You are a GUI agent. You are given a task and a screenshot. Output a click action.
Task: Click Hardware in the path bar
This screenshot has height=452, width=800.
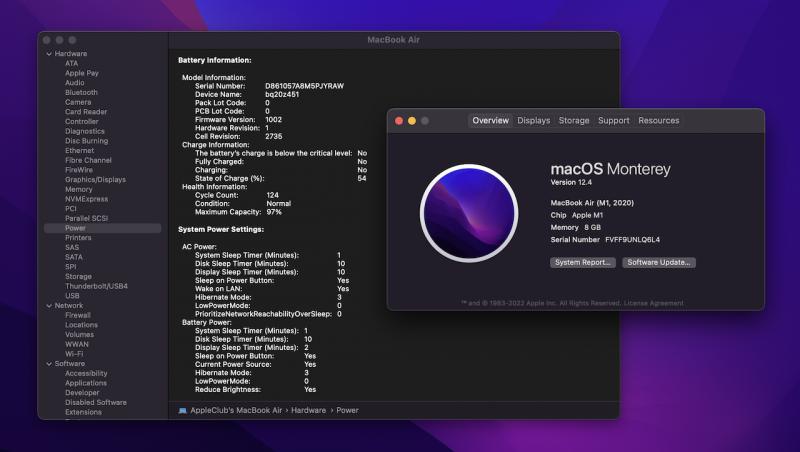pyautogui.click(x=308, y=410)
